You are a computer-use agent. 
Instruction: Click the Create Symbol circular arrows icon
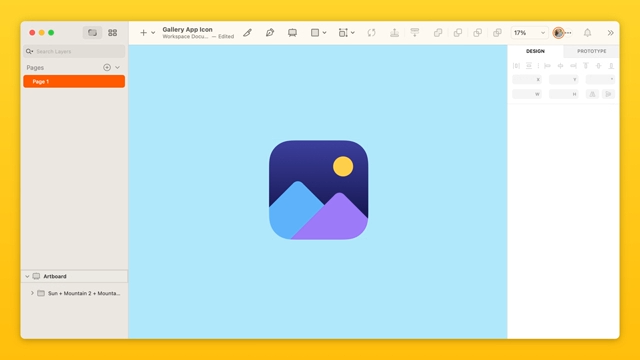point(371,33)
